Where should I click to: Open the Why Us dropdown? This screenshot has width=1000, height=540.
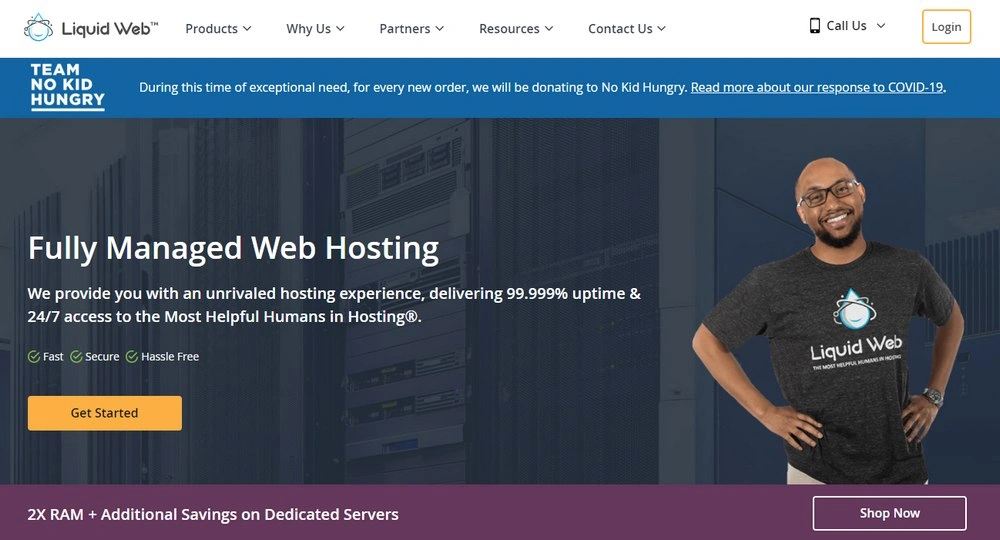(315, 29)
